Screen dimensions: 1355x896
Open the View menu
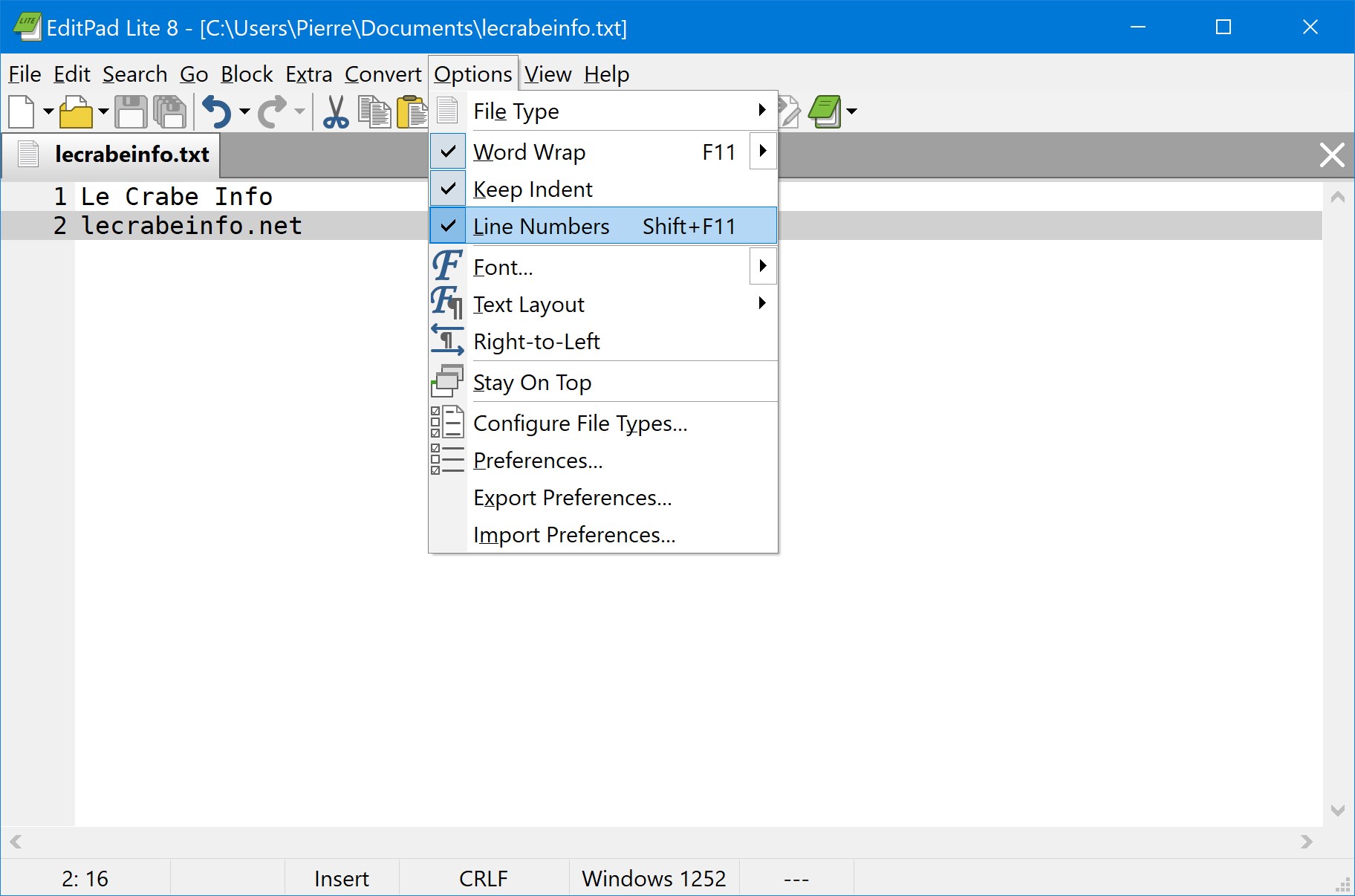[548, 74]
